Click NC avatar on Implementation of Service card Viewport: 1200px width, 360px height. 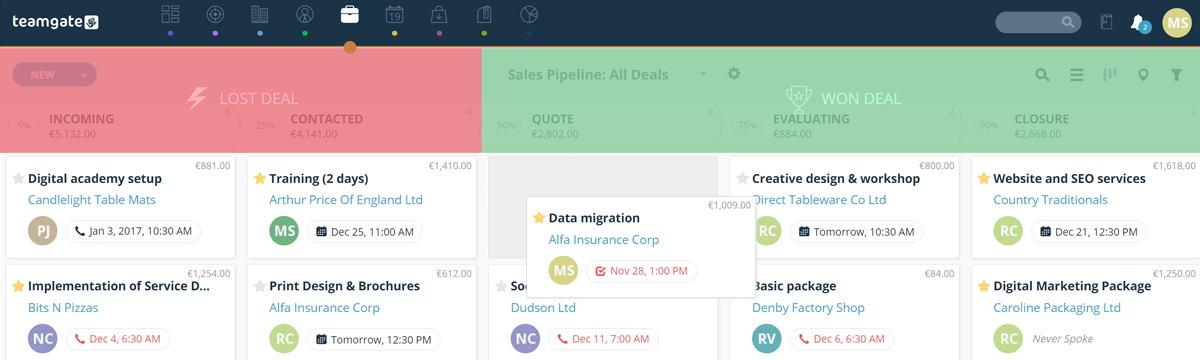click(43, 339)
